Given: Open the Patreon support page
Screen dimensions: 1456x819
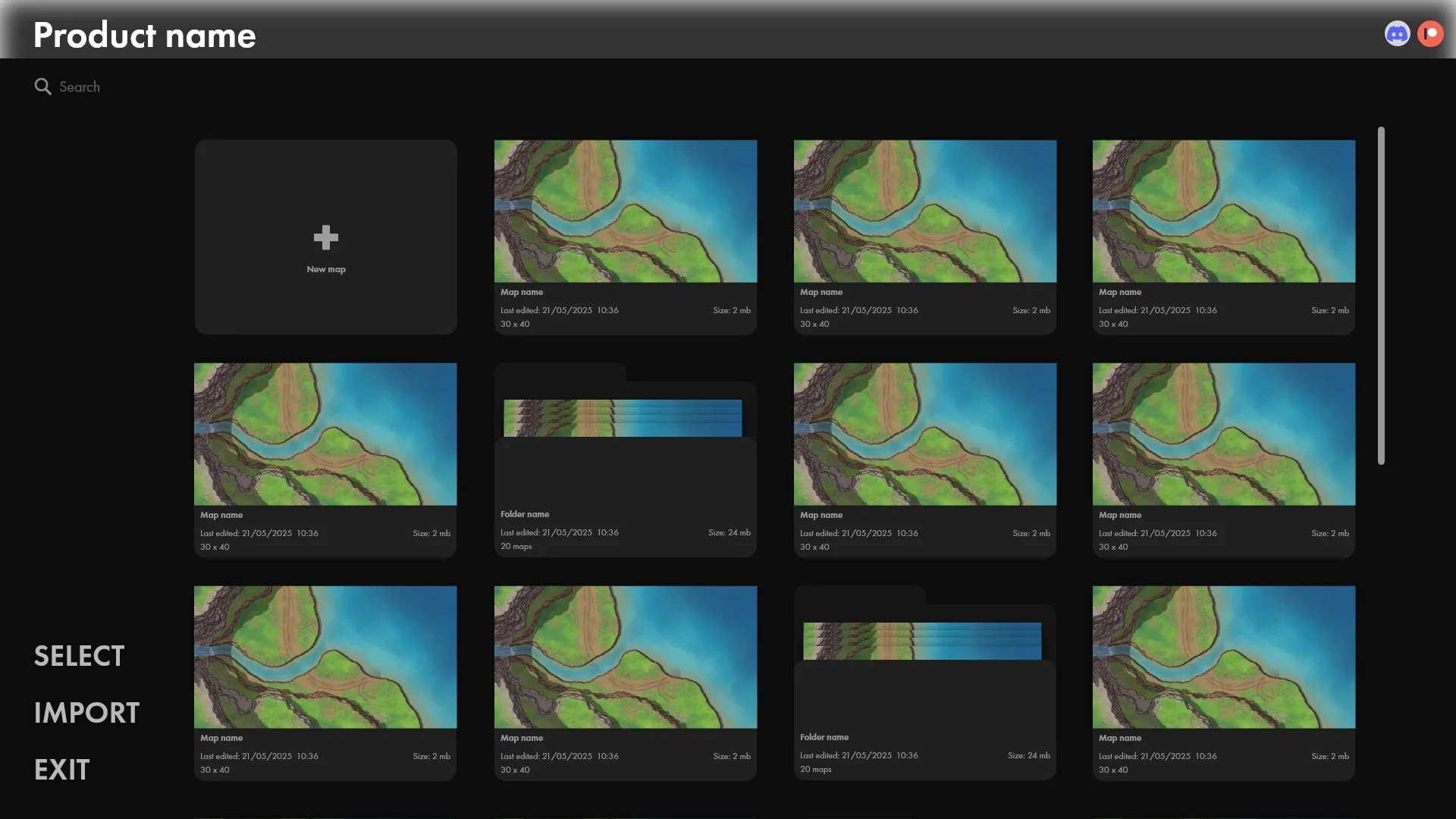Looking at the screenshot, I should click(x=1431, y=33).
